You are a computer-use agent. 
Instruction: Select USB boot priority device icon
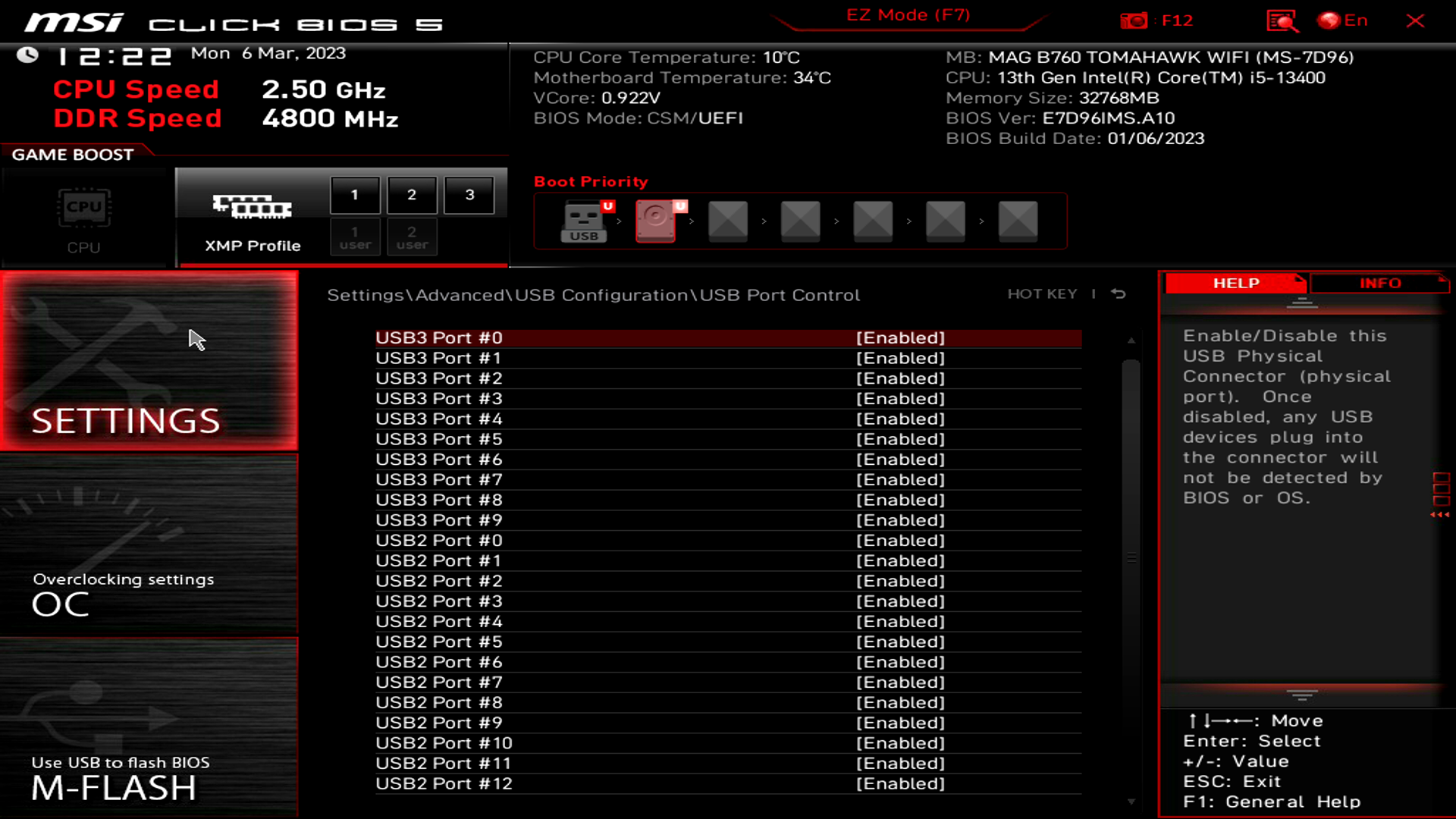click(583, 220)
